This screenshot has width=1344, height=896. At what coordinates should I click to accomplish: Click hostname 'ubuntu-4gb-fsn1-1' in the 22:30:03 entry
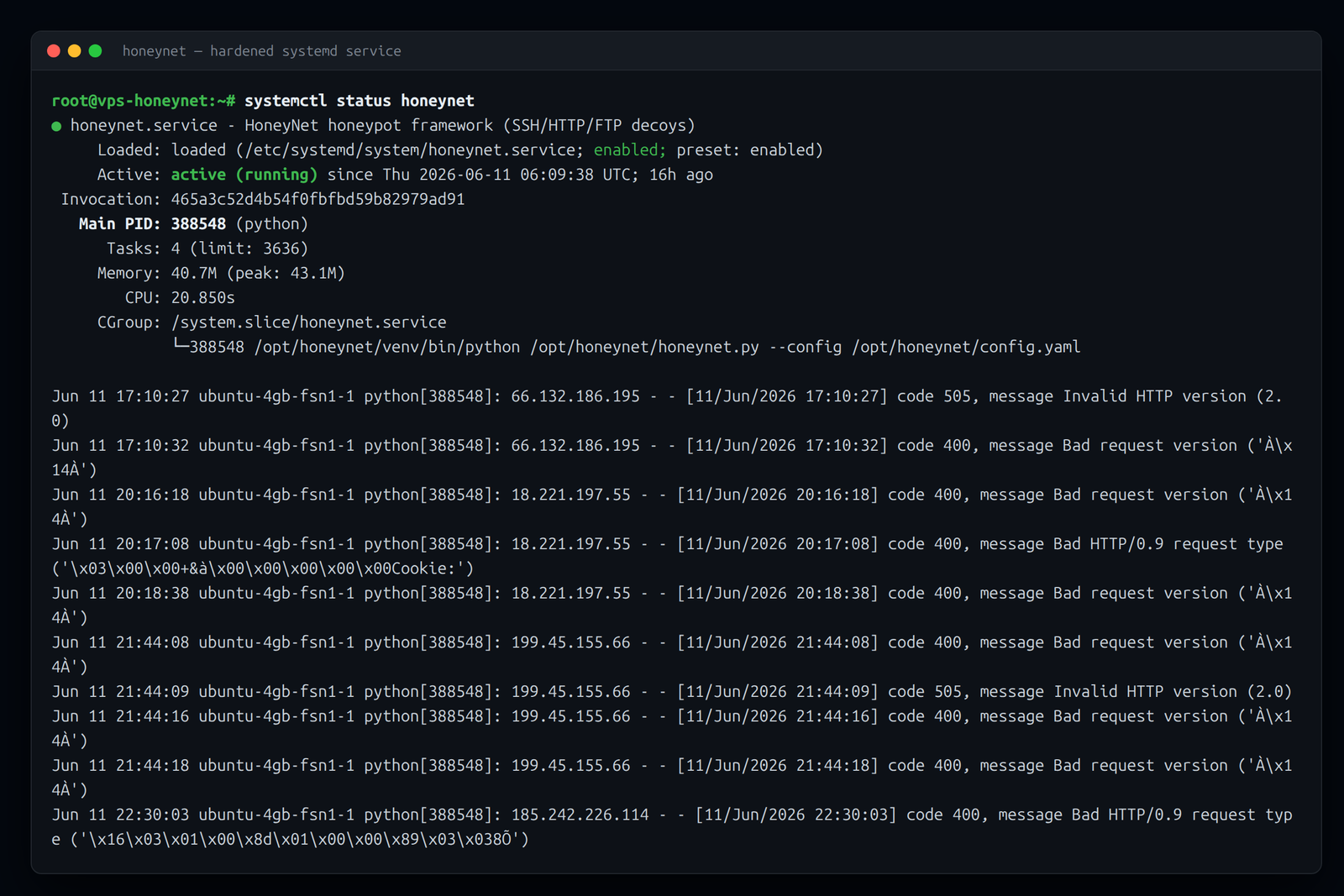pos(276,815)
